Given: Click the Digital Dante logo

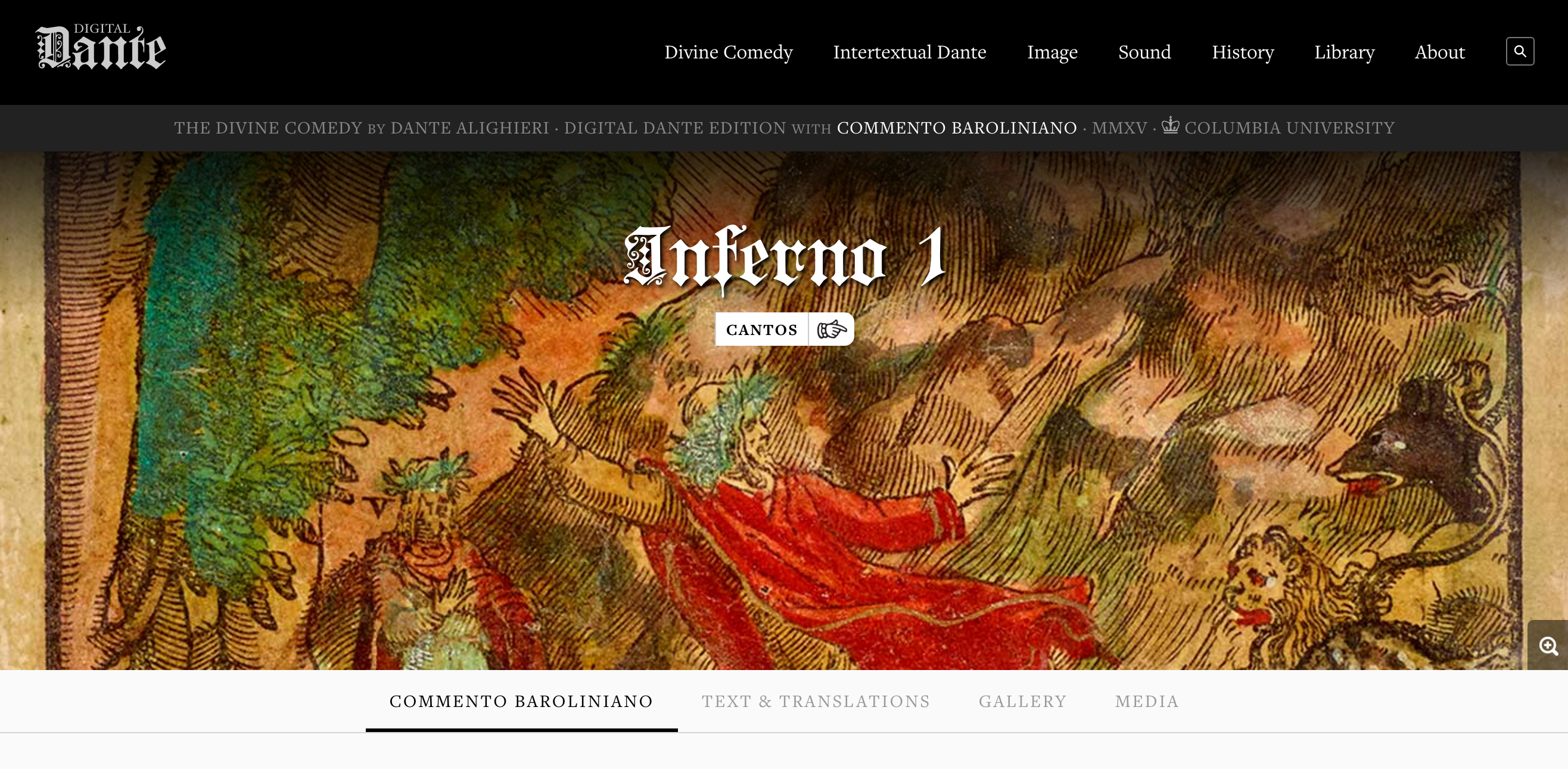Looking at the screenshot, I should 101,48.
